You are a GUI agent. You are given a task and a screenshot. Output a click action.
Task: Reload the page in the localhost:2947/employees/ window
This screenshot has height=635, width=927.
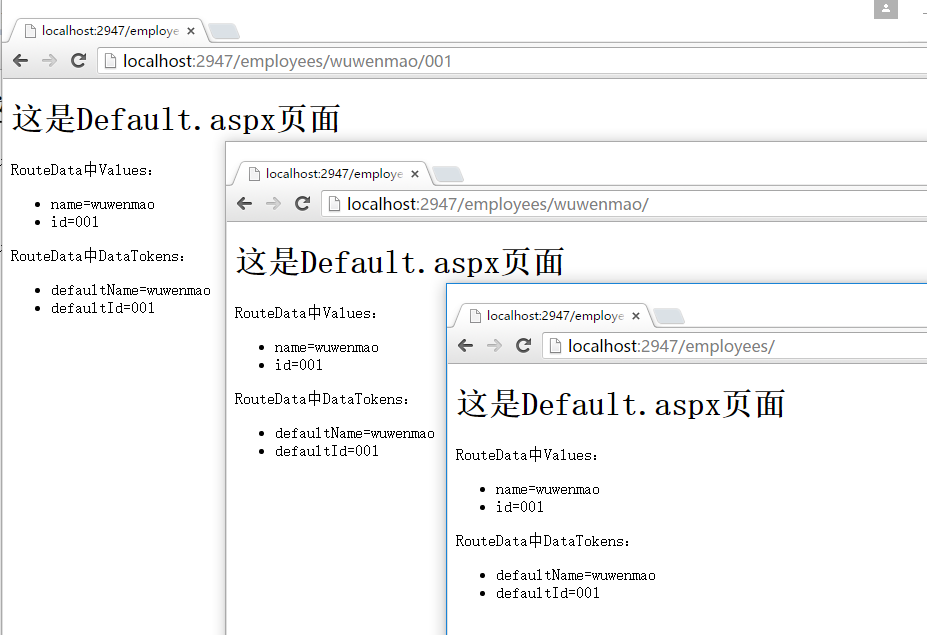523,345
